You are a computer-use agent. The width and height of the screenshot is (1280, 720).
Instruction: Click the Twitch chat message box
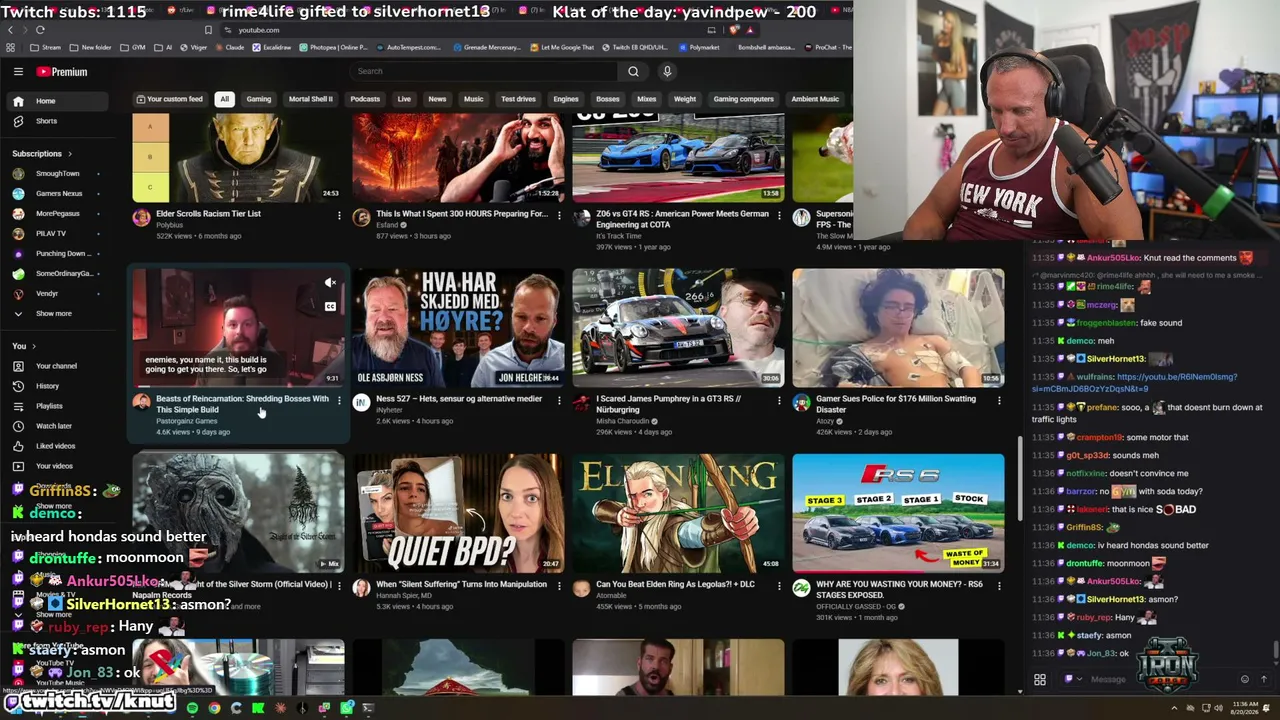point(1160,680)
